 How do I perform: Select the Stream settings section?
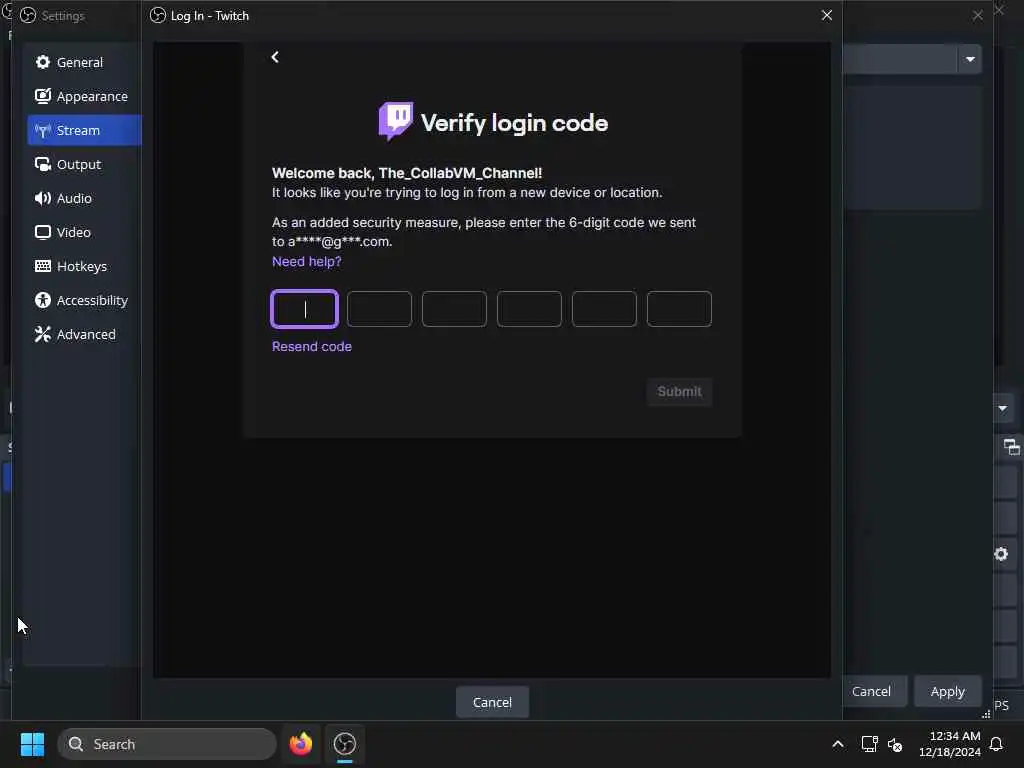coord(84,130)
